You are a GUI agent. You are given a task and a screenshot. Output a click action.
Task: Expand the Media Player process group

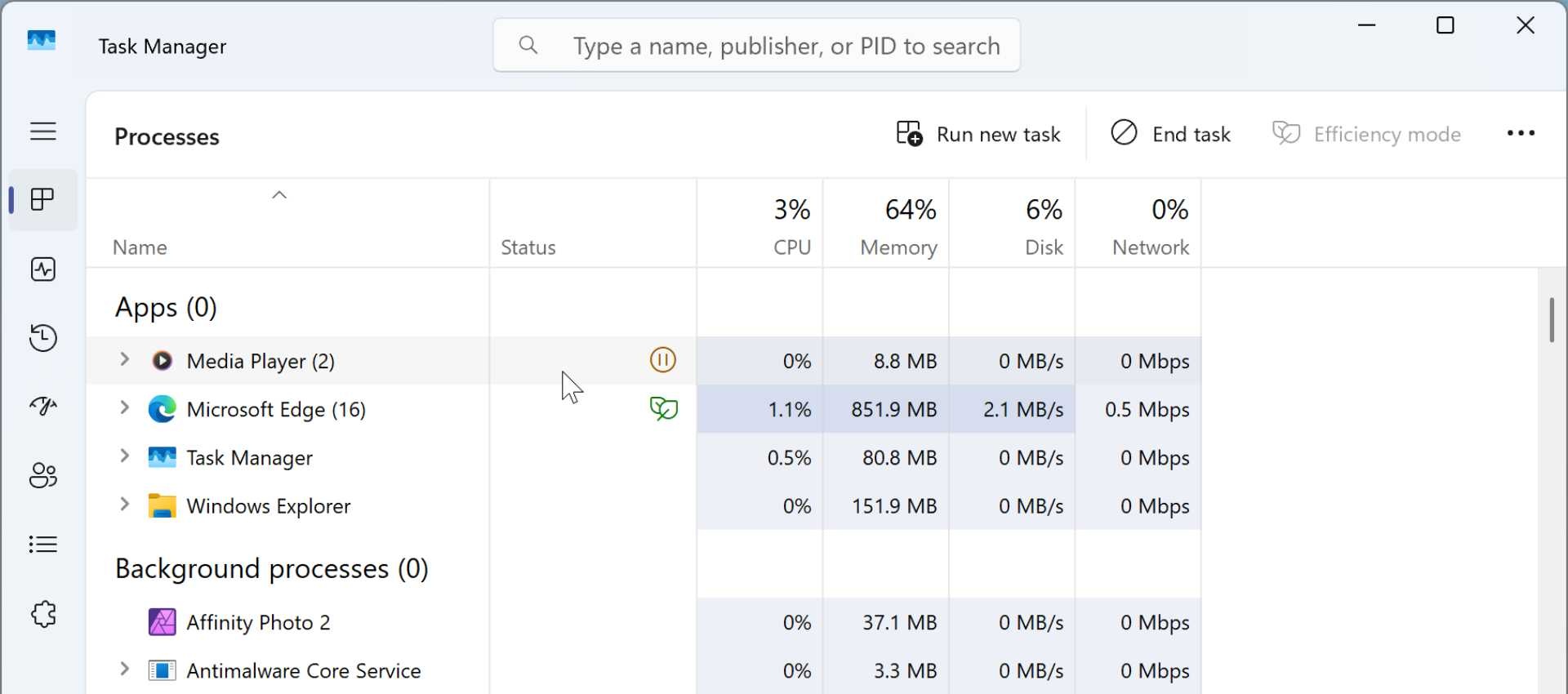point(125,359)
